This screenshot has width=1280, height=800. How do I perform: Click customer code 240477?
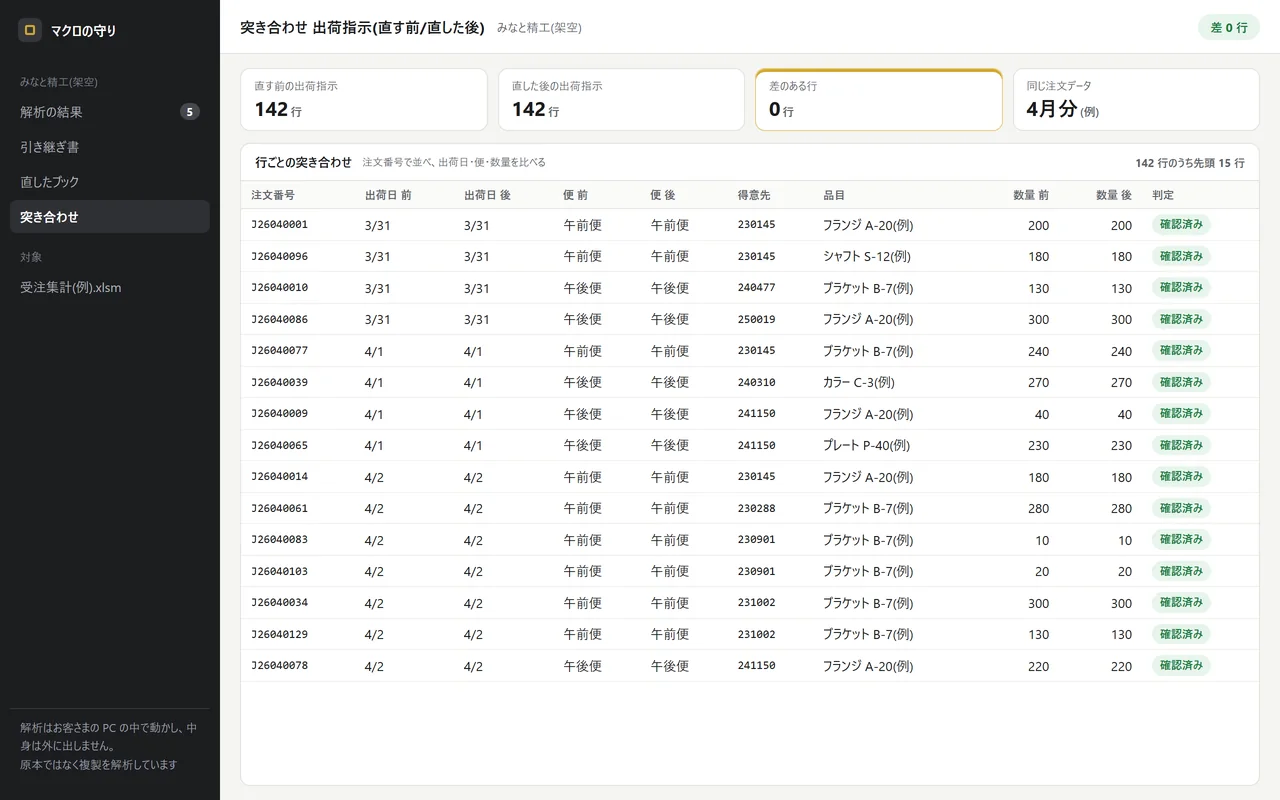click(x=757, y=288)
